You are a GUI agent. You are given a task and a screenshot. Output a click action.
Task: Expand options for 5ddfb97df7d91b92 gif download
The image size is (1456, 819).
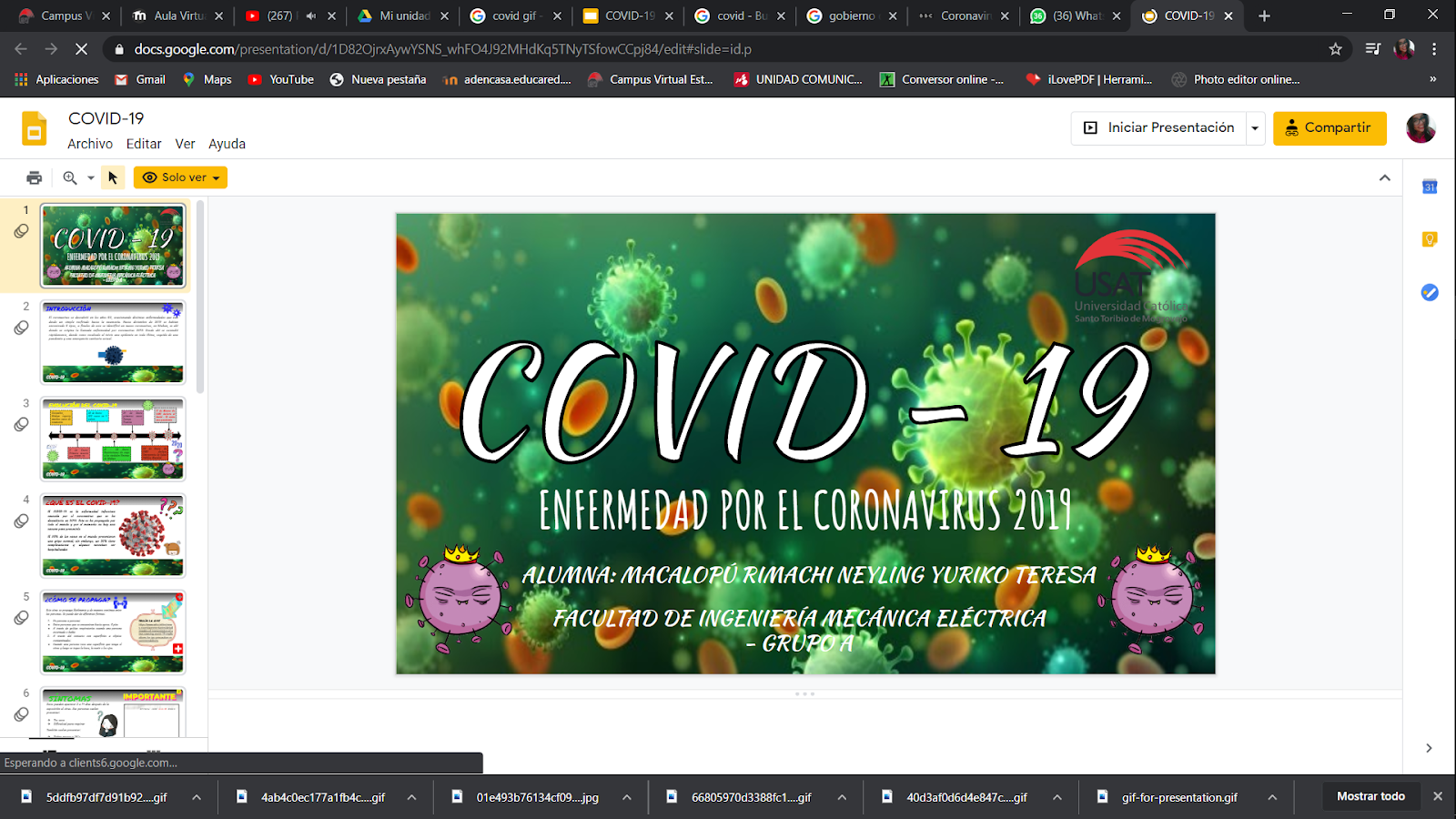coord(197,797)
